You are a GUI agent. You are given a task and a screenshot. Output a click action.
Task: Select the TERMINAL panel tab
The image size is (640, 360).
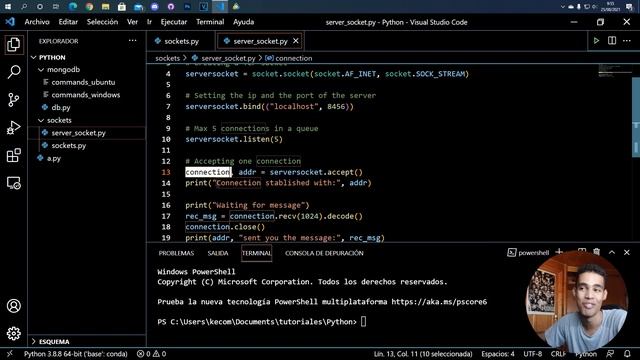pos(256,253)
